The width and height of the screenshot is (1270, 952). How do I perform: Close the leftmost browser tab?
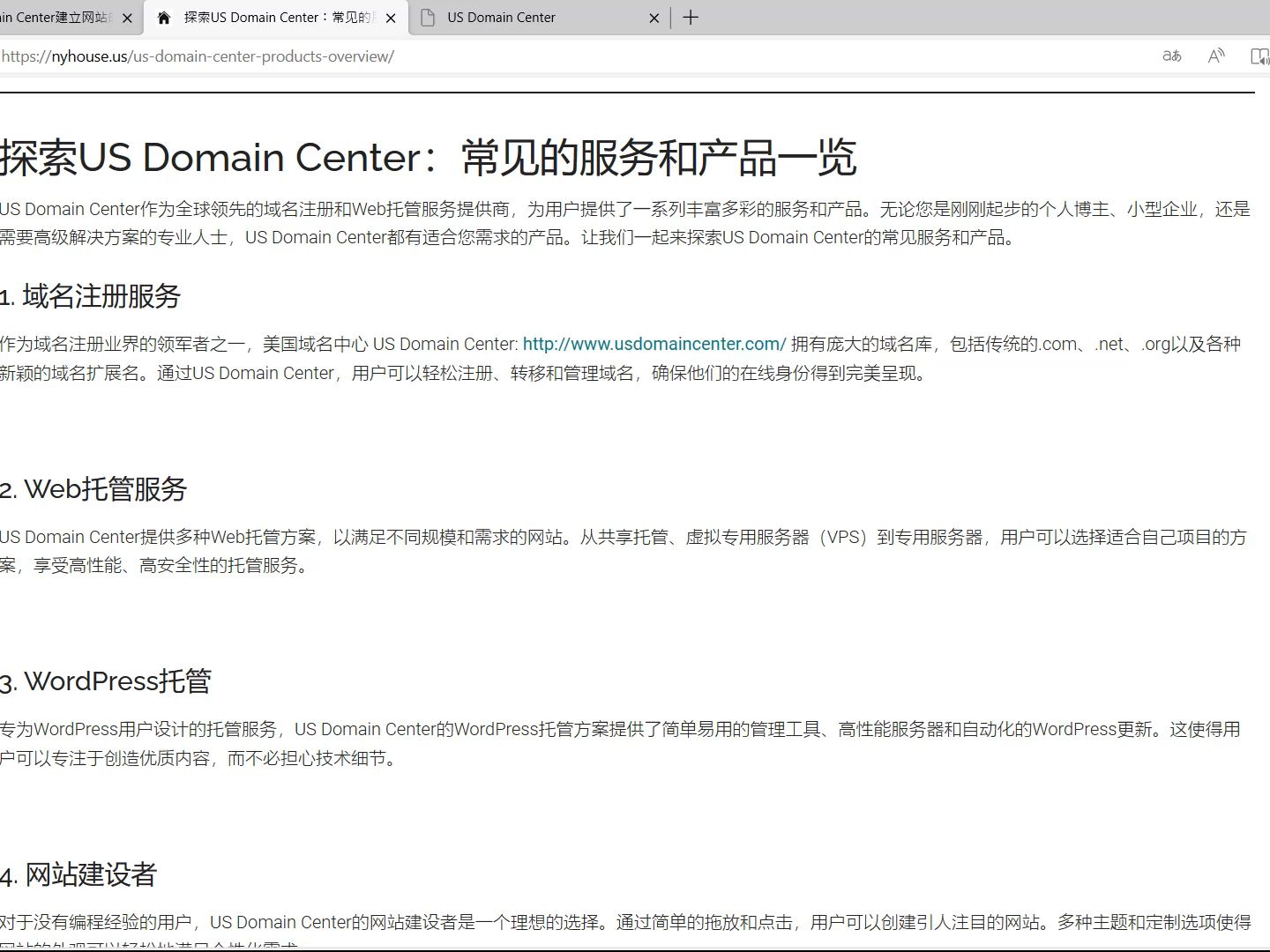point(128,17)
